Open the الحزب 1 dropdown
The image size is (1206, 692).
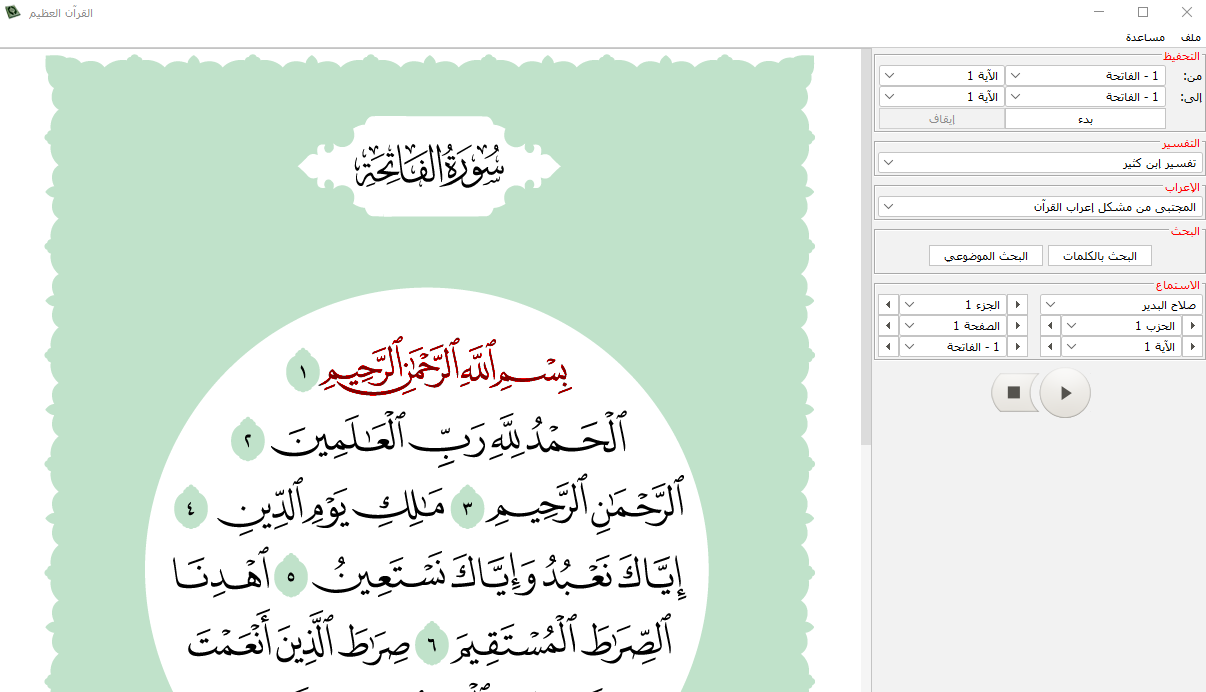click(x=1121, y=325)
